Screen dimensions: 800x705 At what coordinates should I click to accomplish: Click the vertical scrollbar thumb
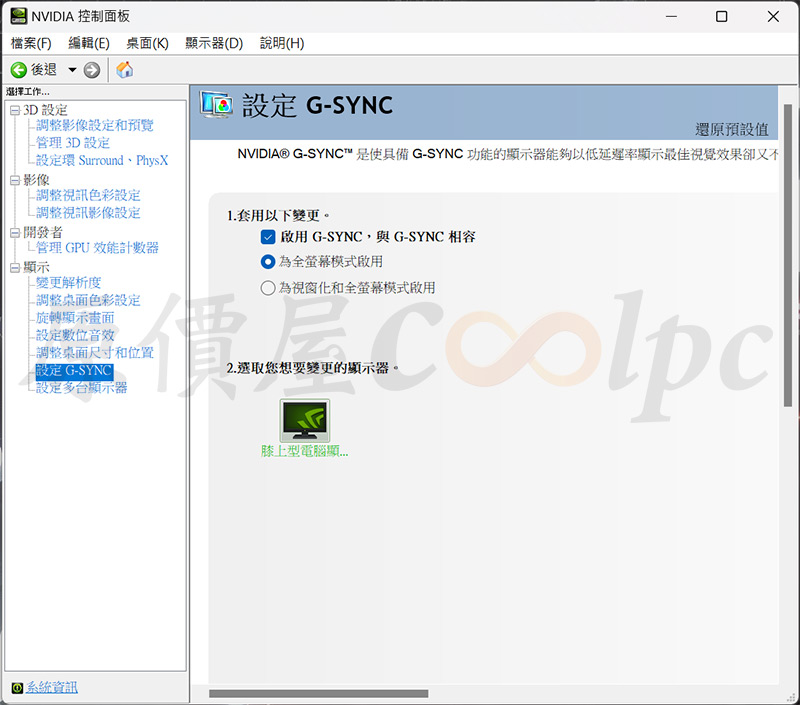(788, 255)
